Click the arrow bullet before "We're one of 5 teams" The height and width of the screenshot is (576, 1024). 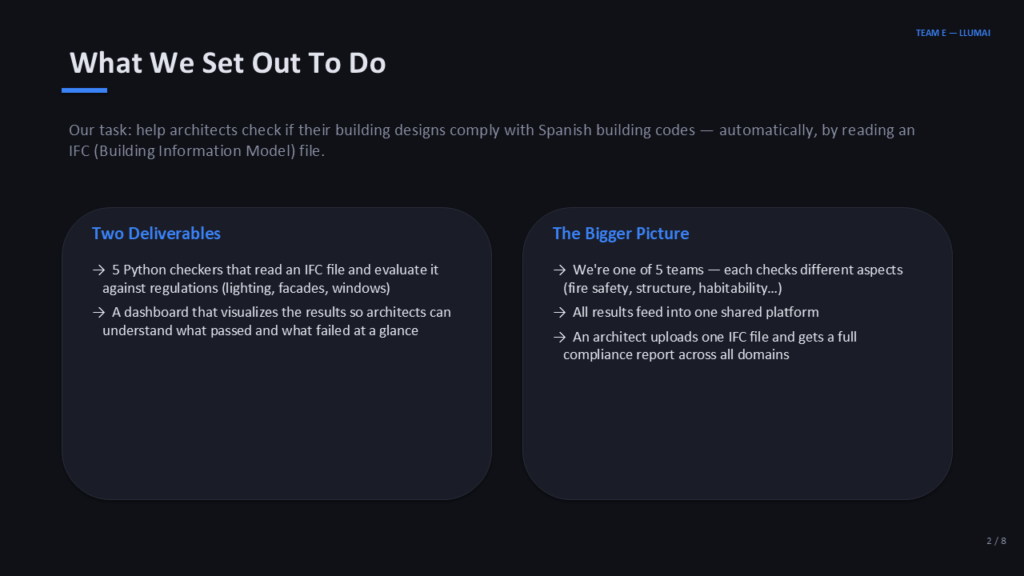[559, 270]
